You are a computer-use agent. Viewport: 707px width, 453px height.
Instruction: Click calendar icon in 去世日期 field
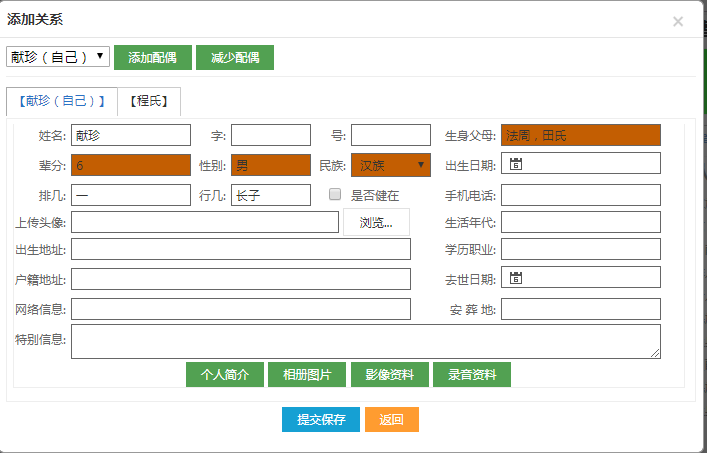point(516,278)
